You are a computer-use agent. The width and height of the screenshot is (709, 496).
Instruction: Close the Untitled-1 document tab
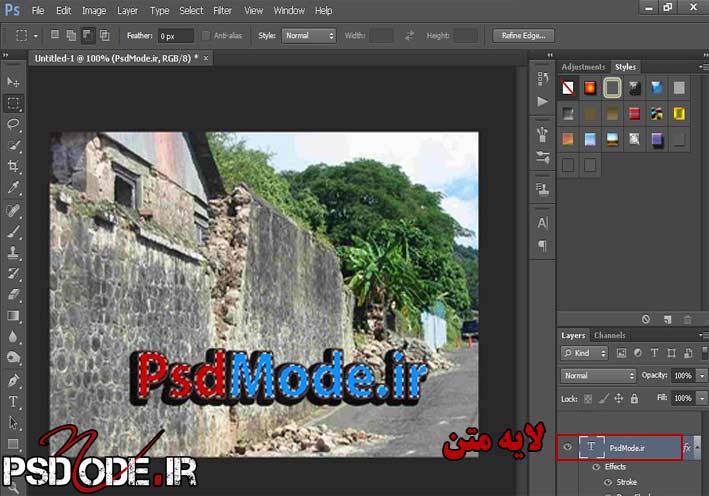click(206, 58)
